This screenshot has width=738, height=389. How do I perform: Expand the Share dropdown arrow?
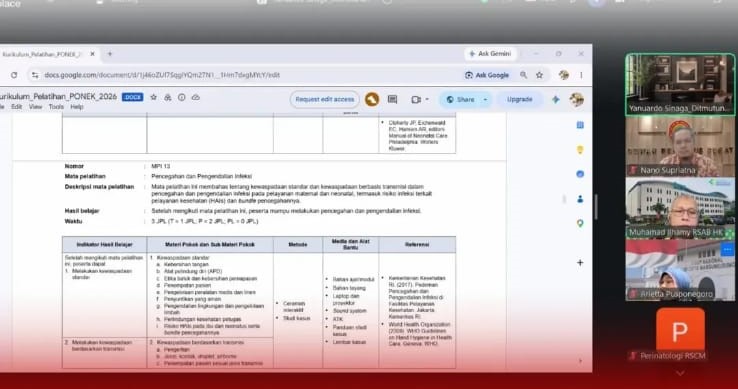point(485,99)
